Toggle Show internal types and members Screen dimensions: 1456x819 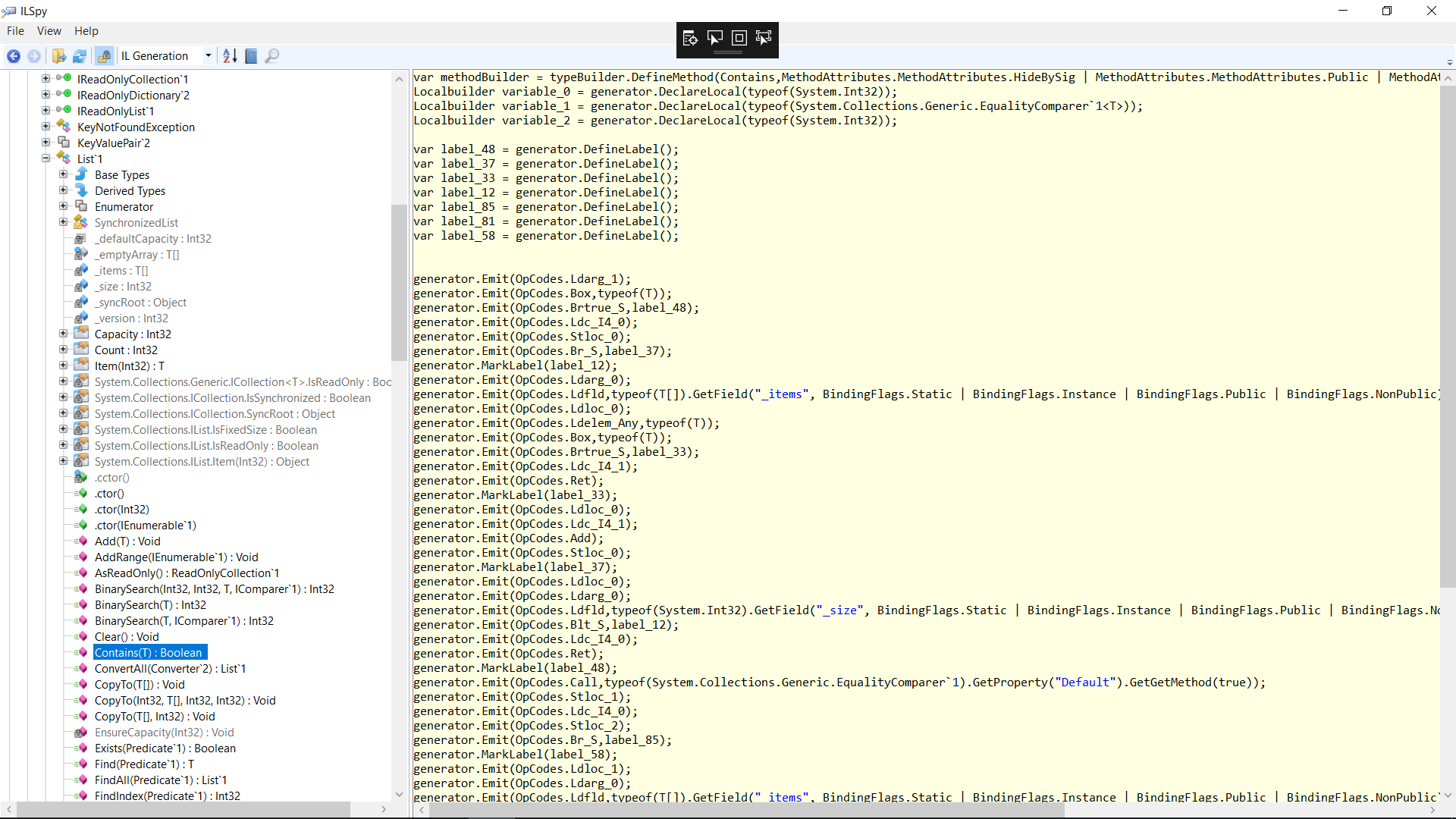(x=105, y=56)
